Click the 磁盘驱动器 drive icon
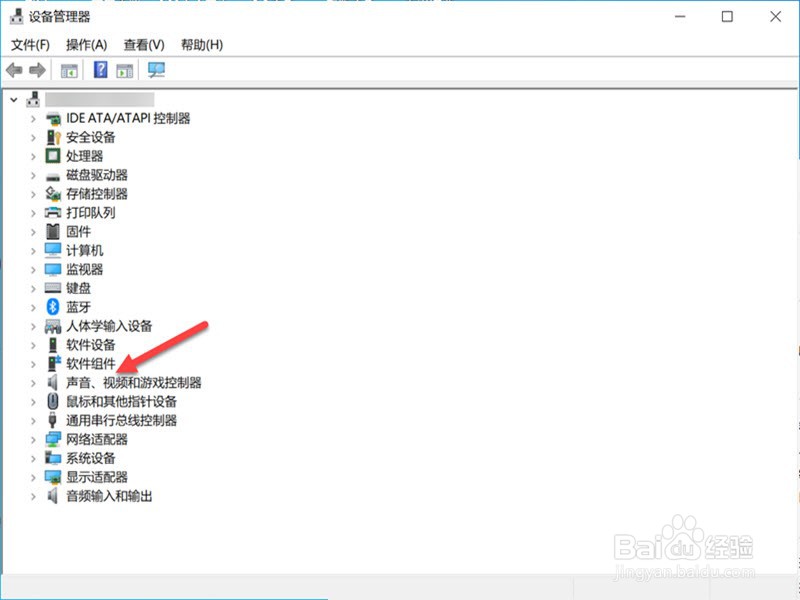 tap(53, 177)
